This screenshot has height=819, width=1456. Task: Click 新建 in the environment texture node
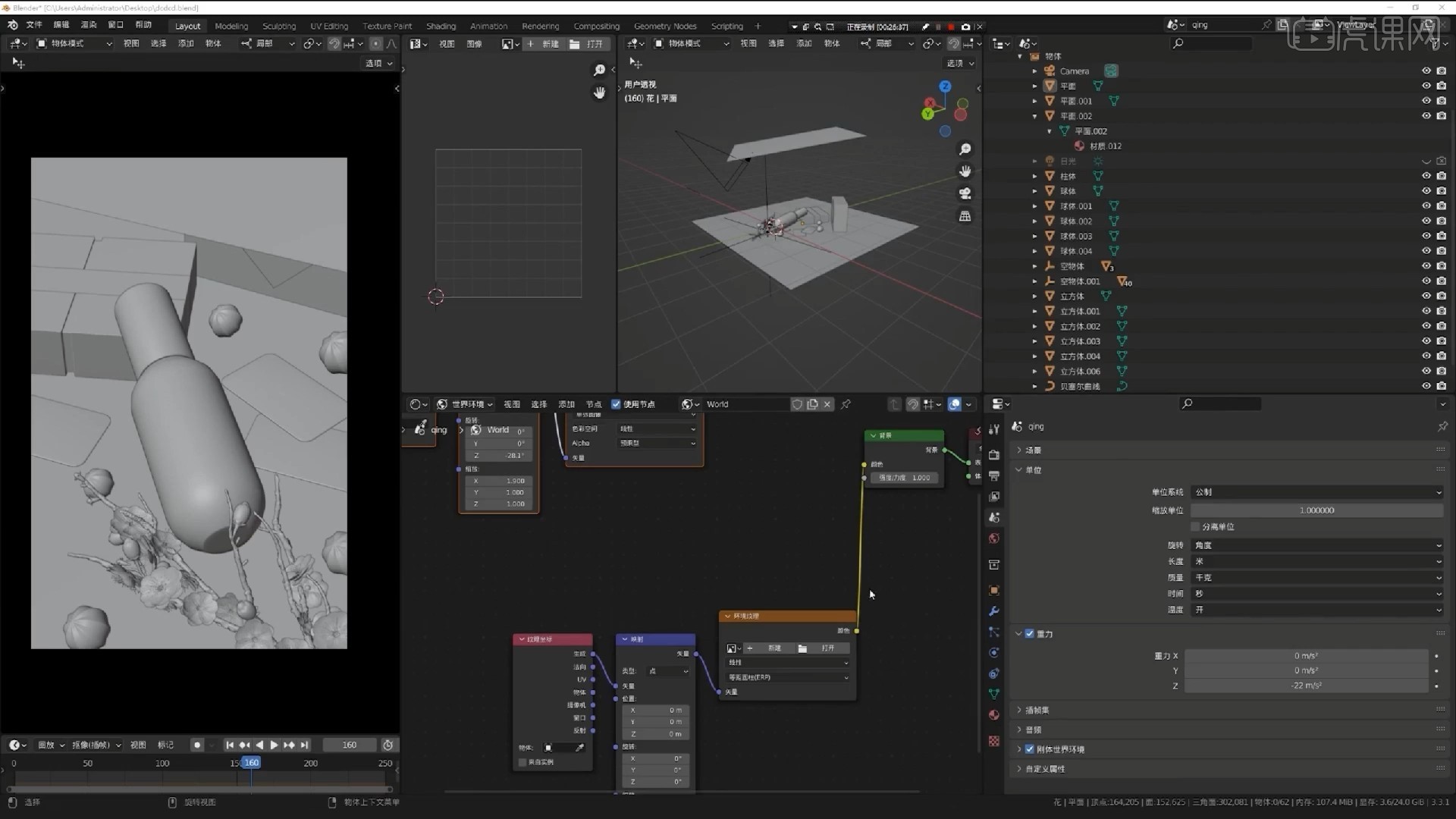(x=774, y=648)
